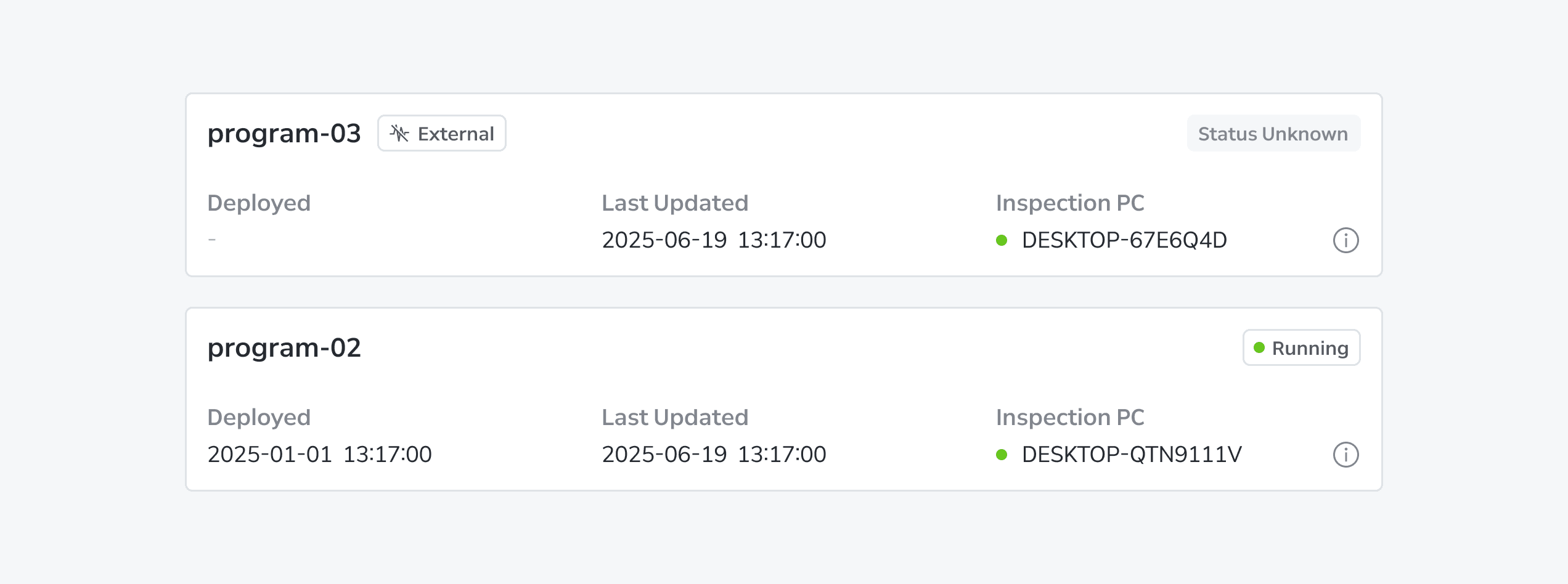Click the empty Deployed dash in program-03
This screenshot has height=584, width=1568.
(x=212, y=240)
